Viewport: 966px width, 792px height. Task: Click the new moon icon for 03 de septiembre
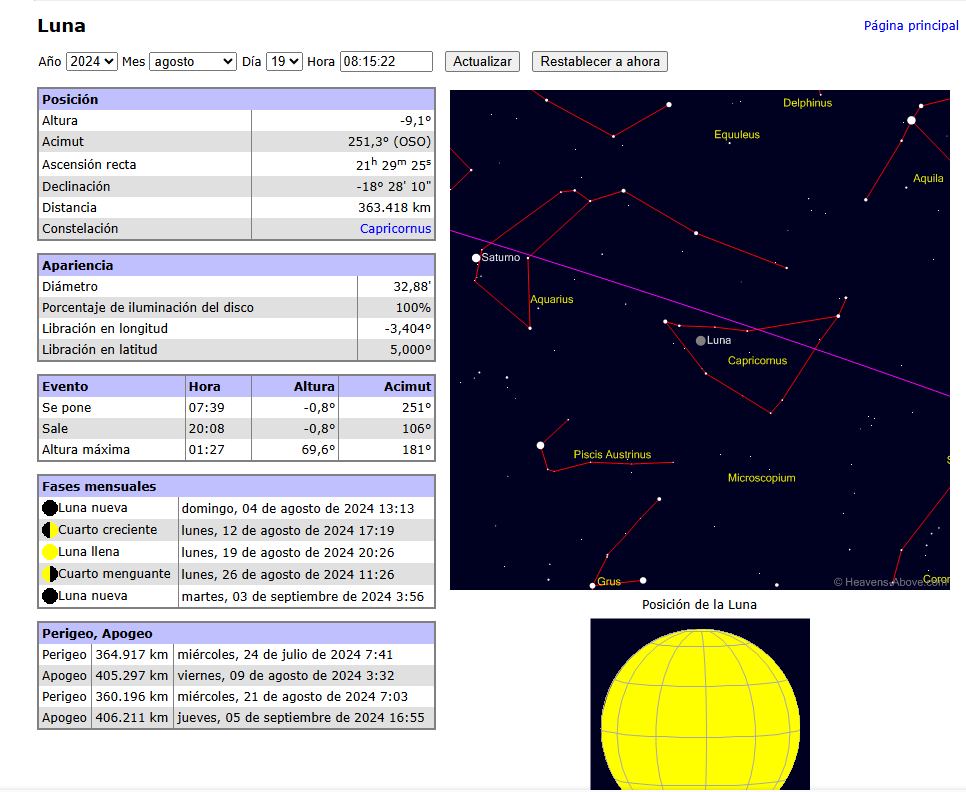coord(50,596)
